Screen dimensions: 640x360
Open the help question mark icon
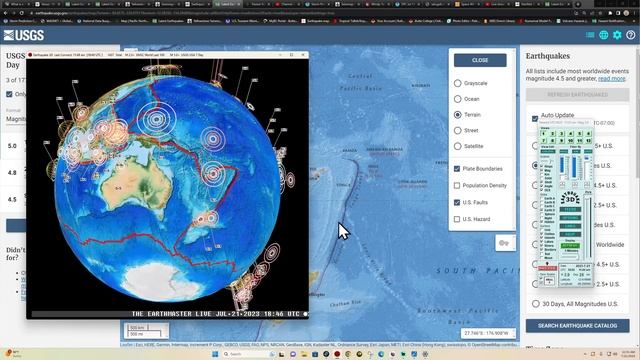coord(631,35)
